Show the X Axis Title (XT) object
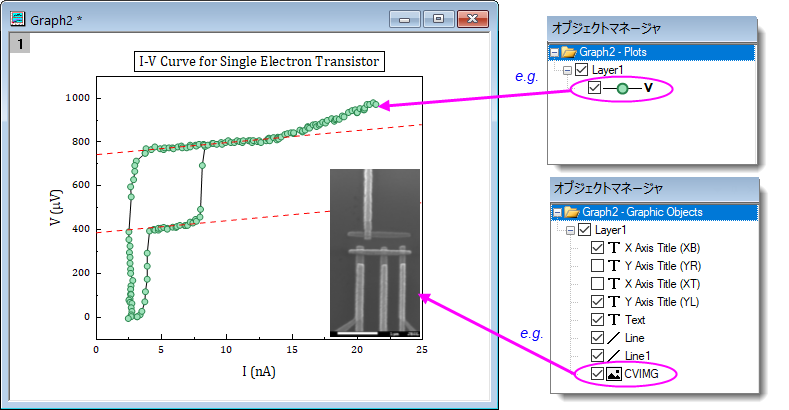Viewport: 789px width, 410px height. [597, 284]
